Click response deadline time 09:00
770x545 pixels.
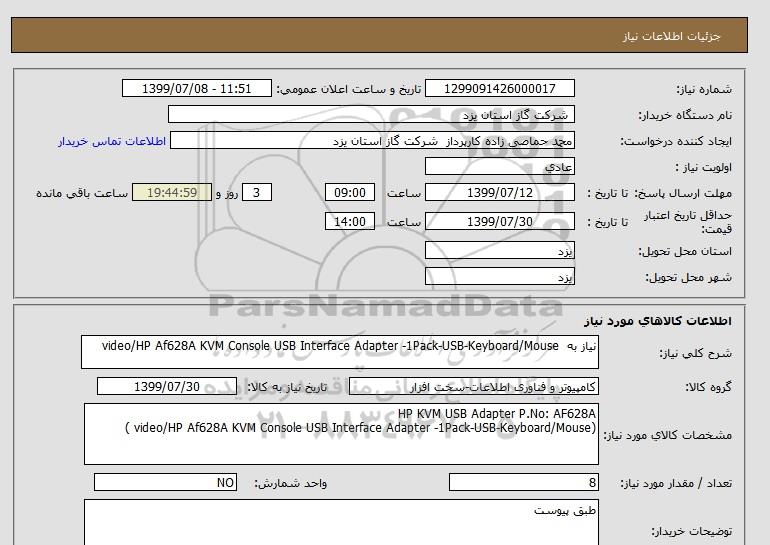(x=350, y=192)
